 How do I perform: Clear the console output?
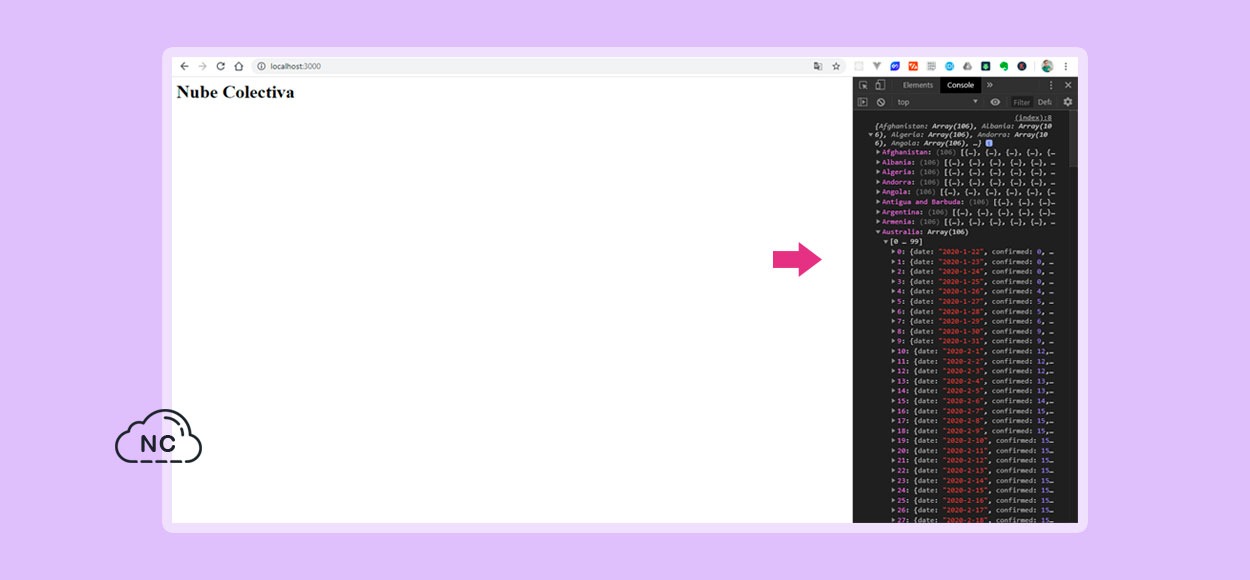pos(881,102)
